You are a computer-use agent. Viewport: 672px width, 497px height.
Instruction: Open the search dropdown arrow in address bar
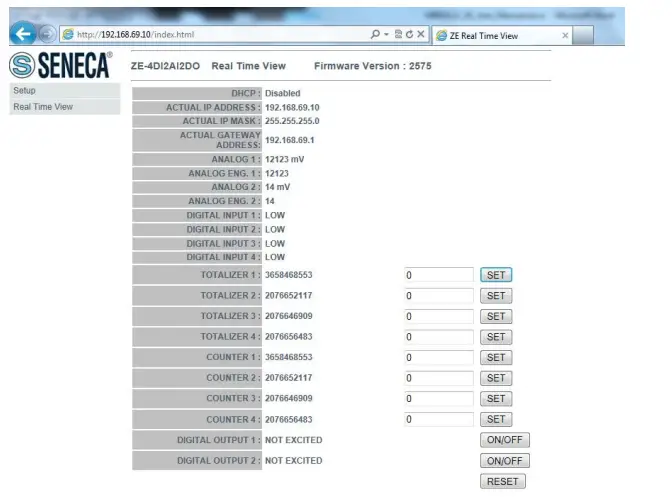coord(386,34)
